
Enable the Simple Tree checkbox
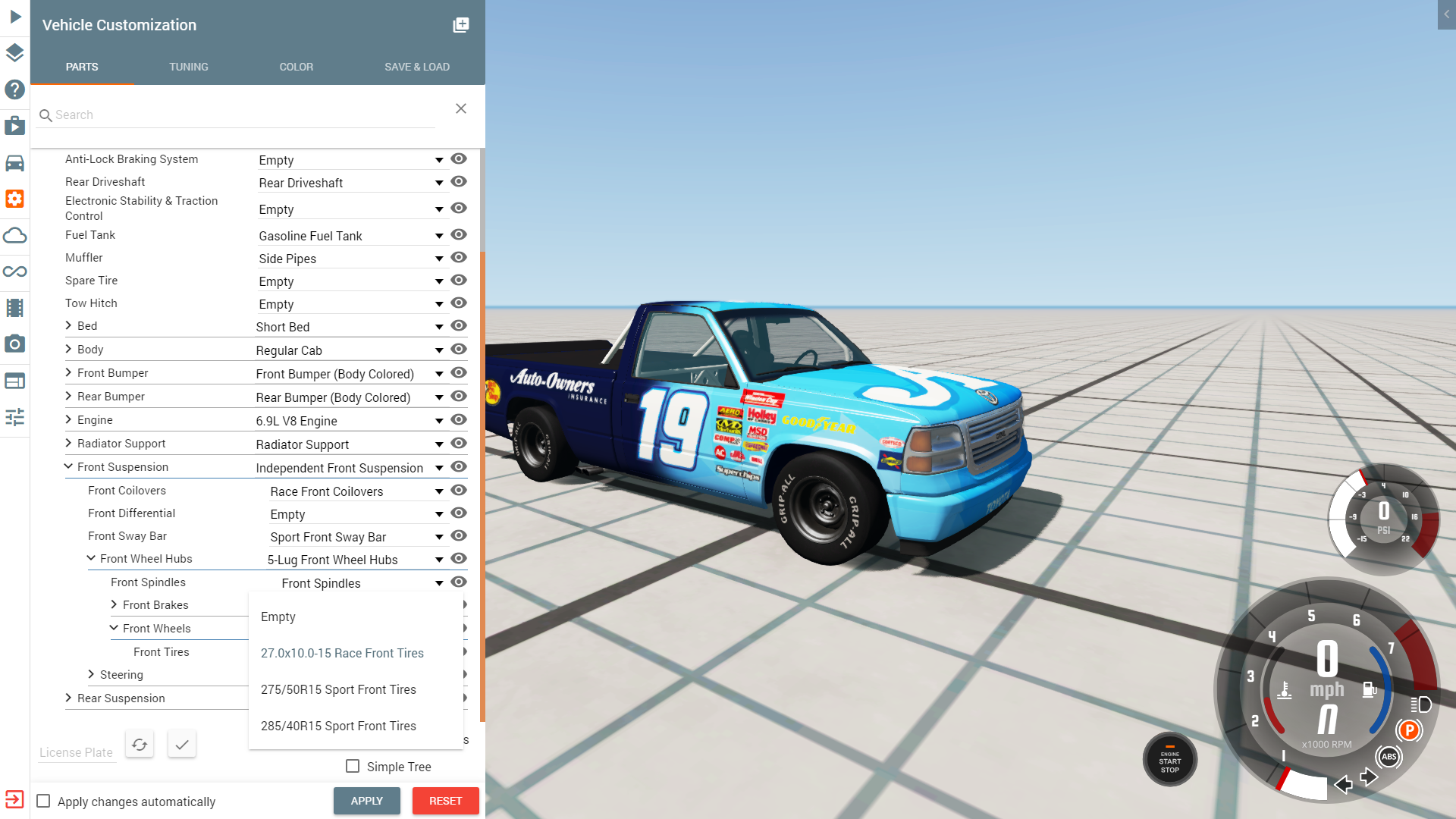pyautogui.click(x=353, y=766)
